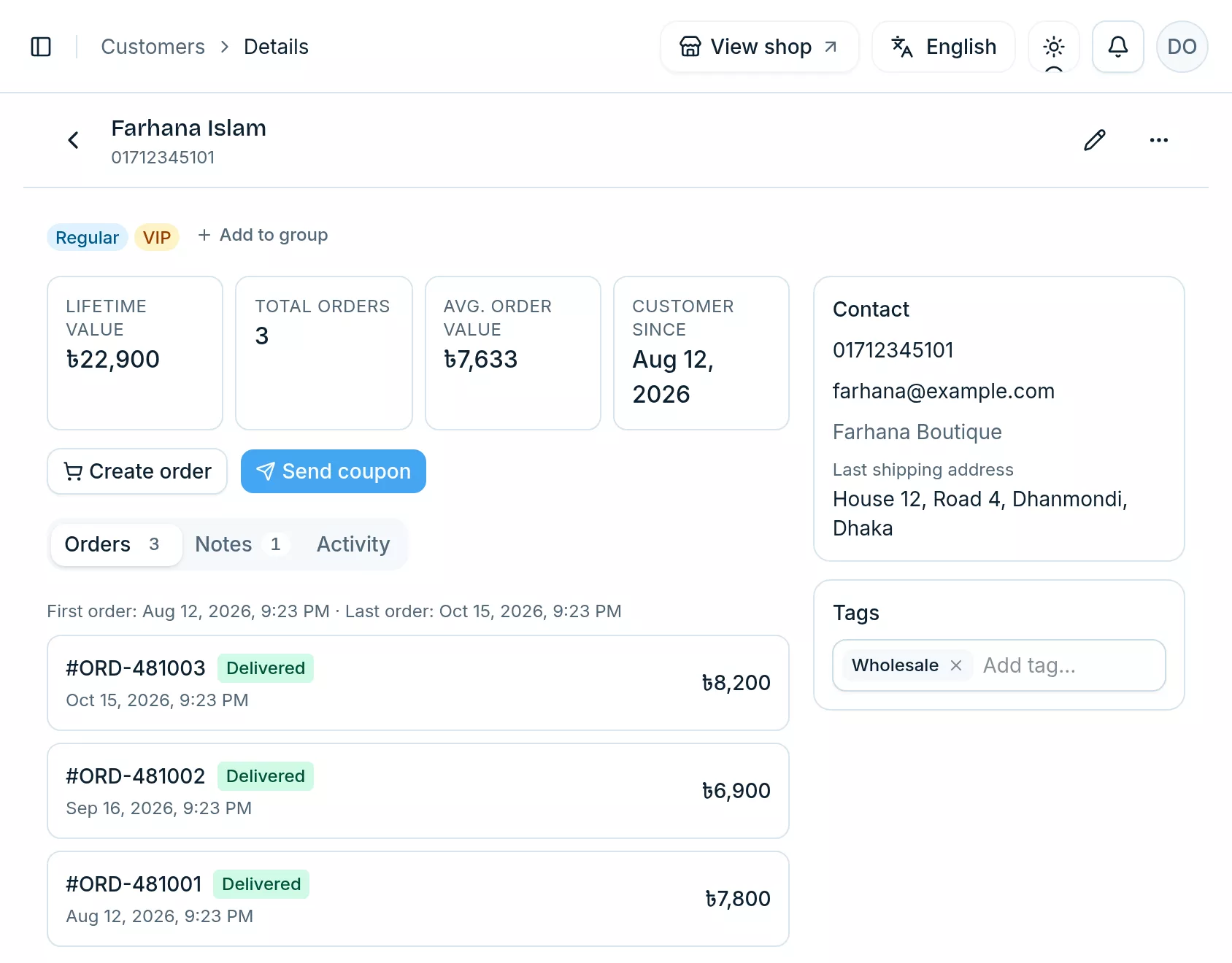This screenshot has height=963, width=1232.
Task: Click contact phone number in Contact card
Action: (x=893, y=350)
